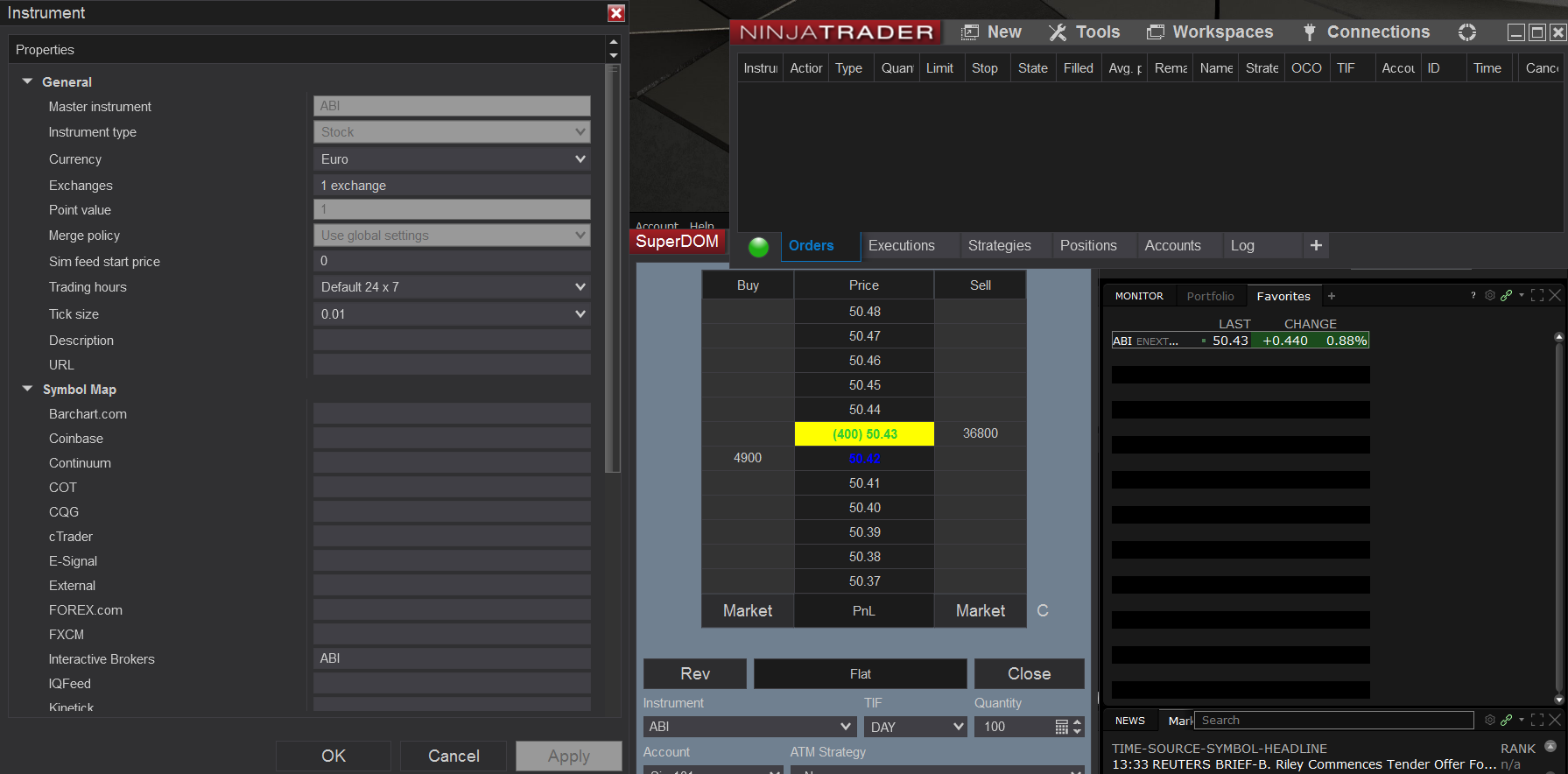This screenshot has height=774, width=1568.
Task: Click the Monitor panel green link icon
Action: click(x=1506, y=295)
